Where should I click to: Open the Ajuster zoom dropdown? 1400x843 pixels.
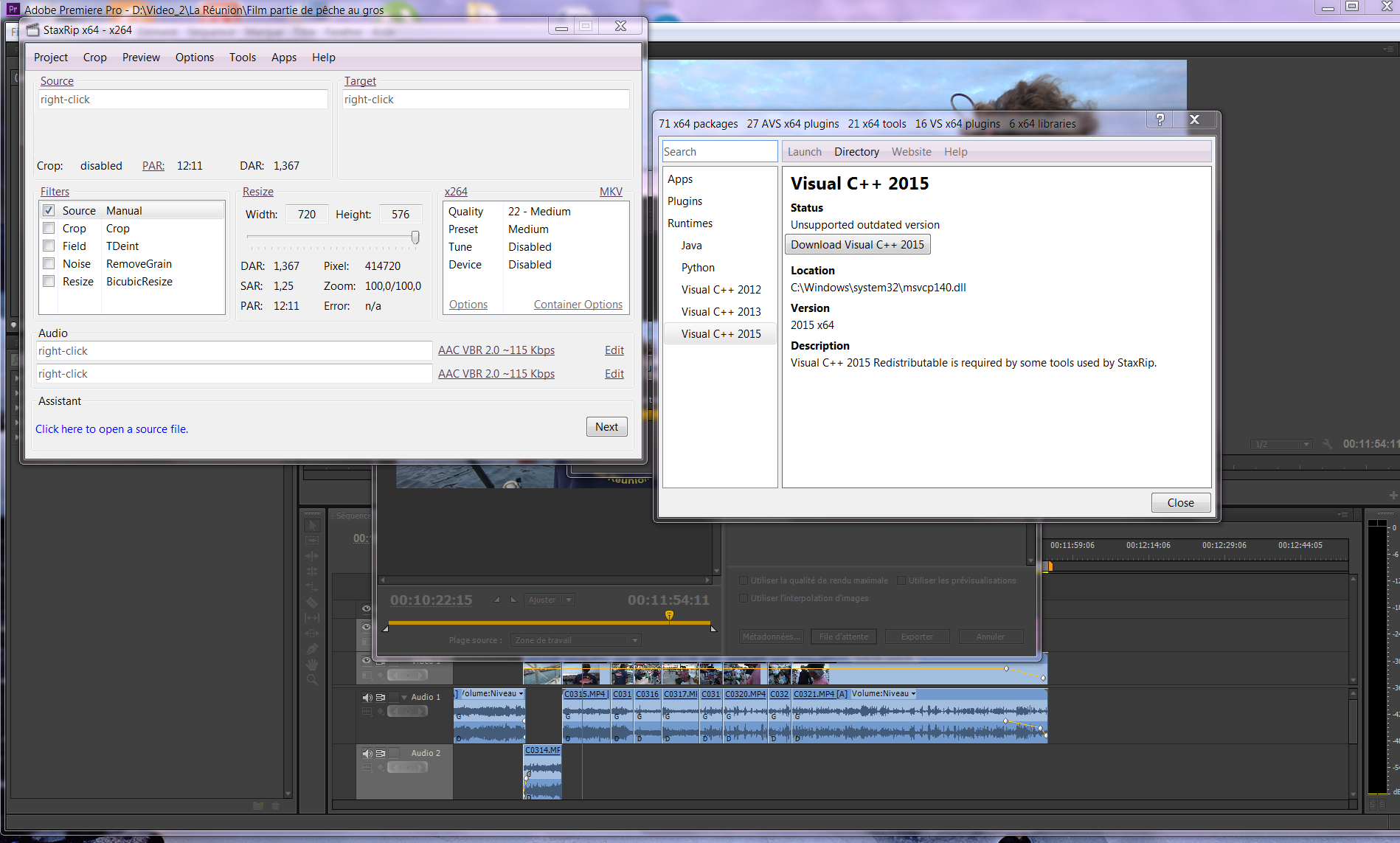(x=550, y=600)
